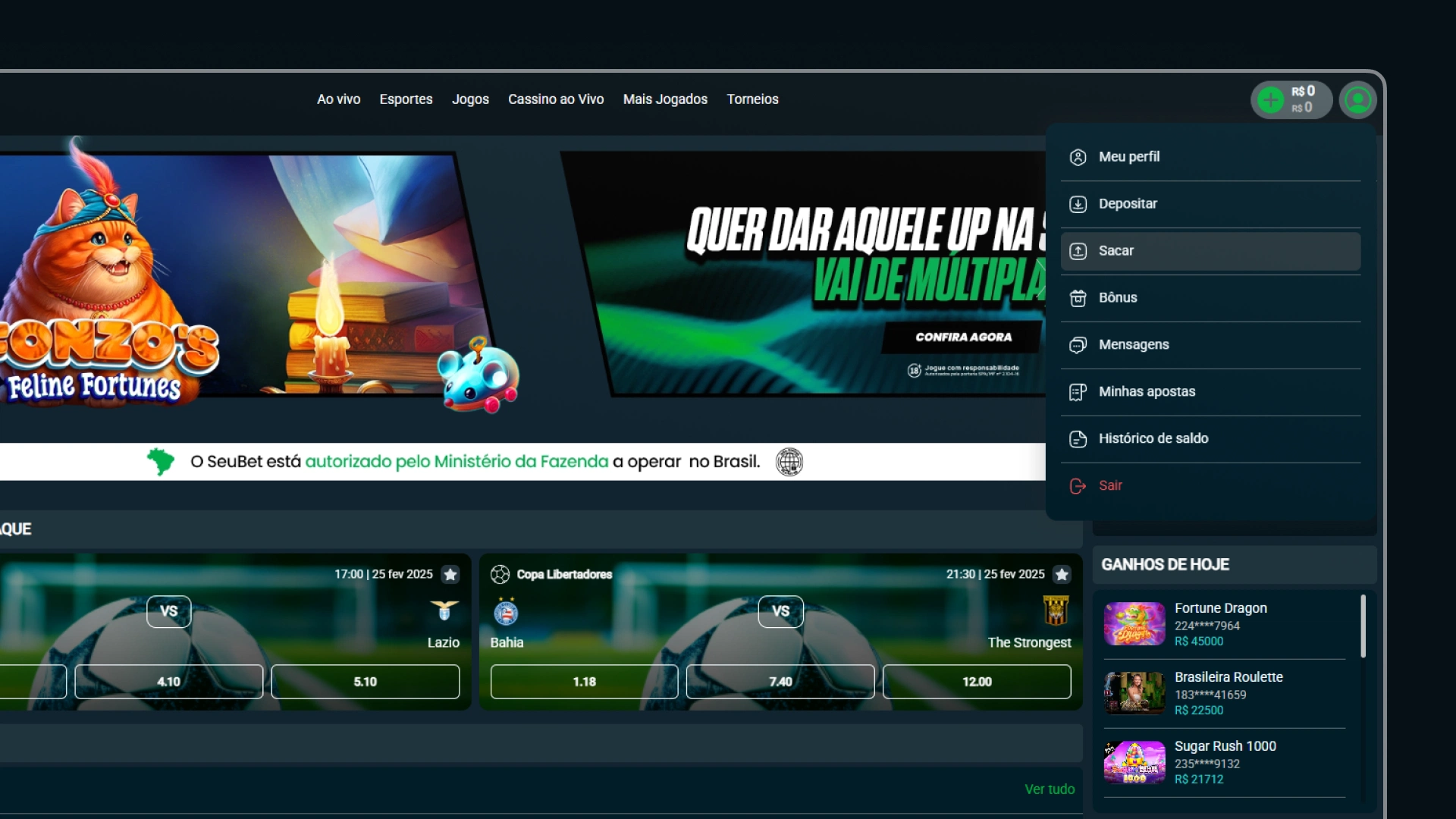Open the Fortune Dragon game thumbnail
1456x819 pixels.
pyautogui.click(x=1134, y=624)
